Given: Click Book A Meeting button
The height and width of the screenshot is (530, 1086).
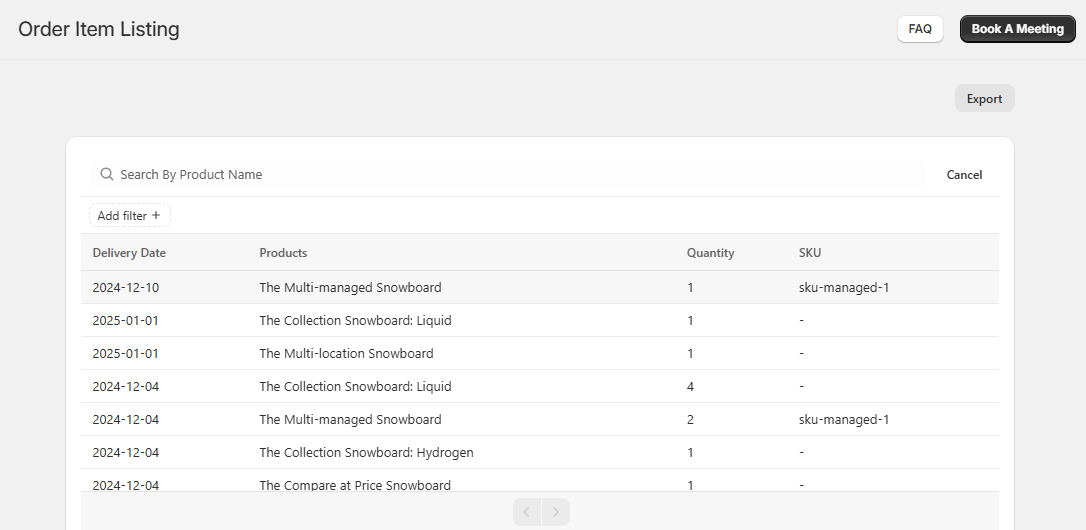Looking at the screenshot, I should coord(1017,29).
